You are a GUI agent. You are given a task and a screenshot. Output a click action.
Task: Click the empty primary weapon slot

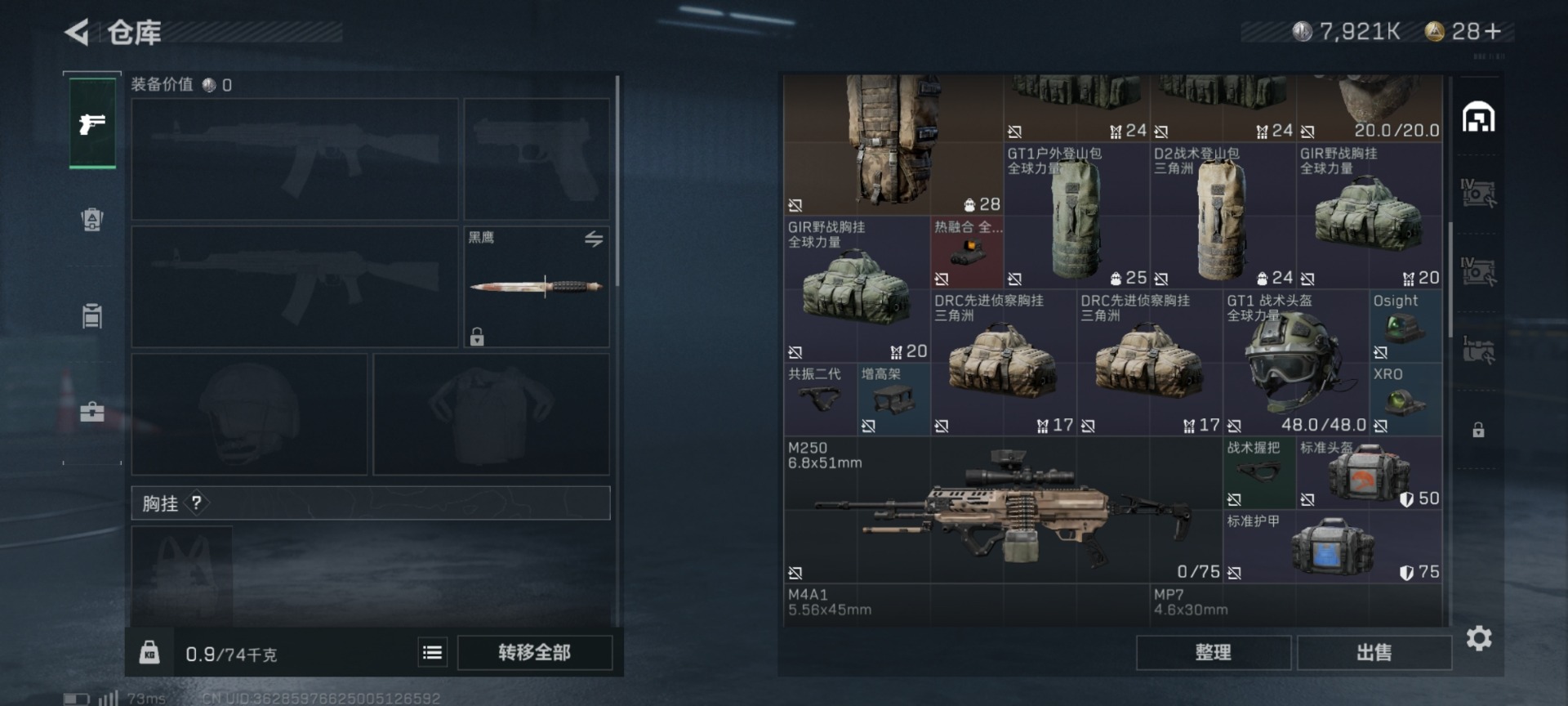pyautogui.click(x=295, y=159)
